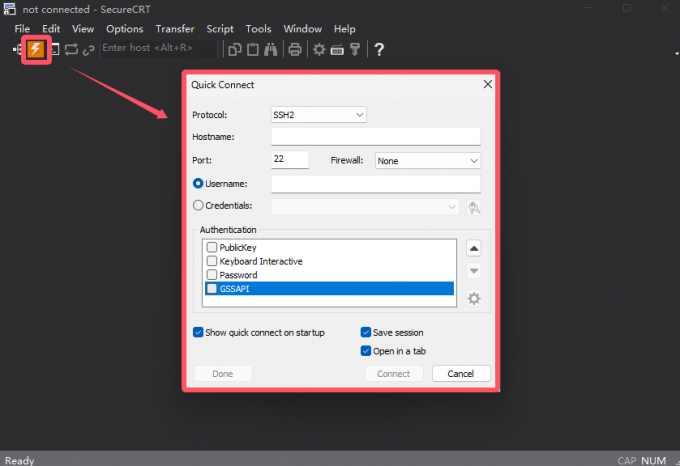Click the Copy toolbar icon
This screenshot has height=466, width=680.
(235, 49)
